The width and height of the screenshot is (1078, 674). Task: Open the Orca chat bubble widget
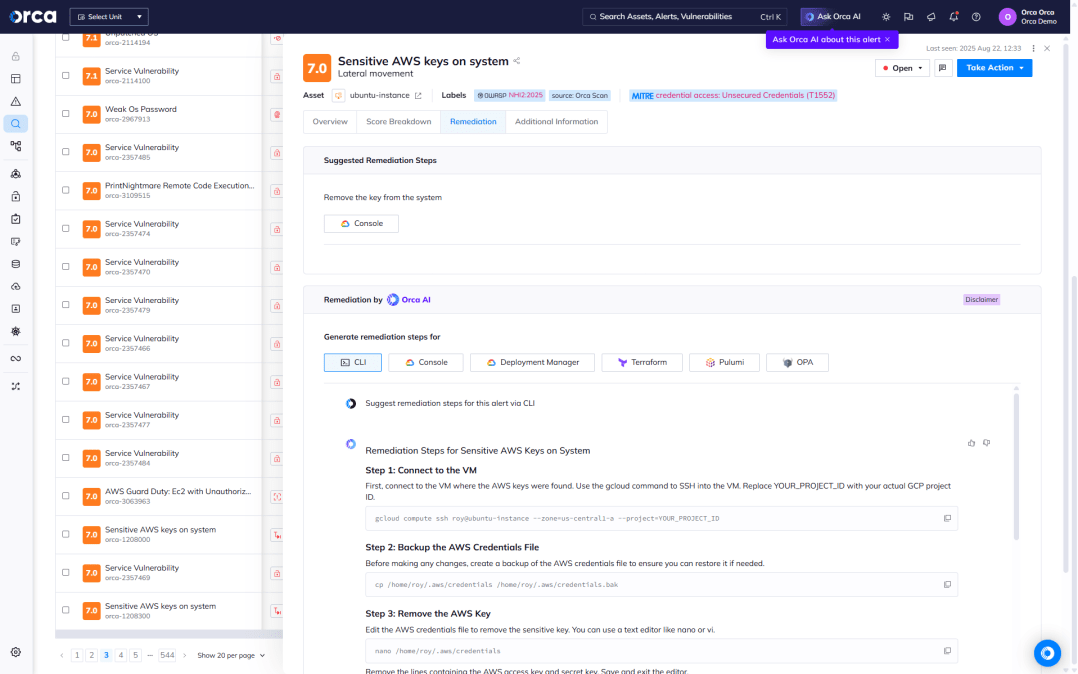click(1047, 653)
